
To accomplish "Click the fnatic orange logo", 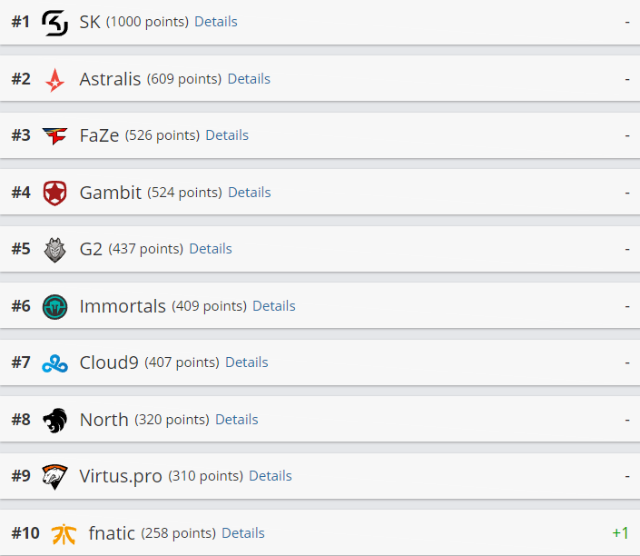I will point(64,534).
